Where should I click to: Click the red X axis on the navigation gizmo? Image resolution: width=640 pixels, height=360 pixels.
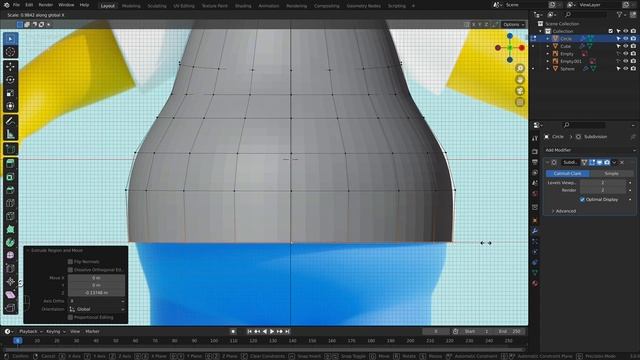coord(522,48)
